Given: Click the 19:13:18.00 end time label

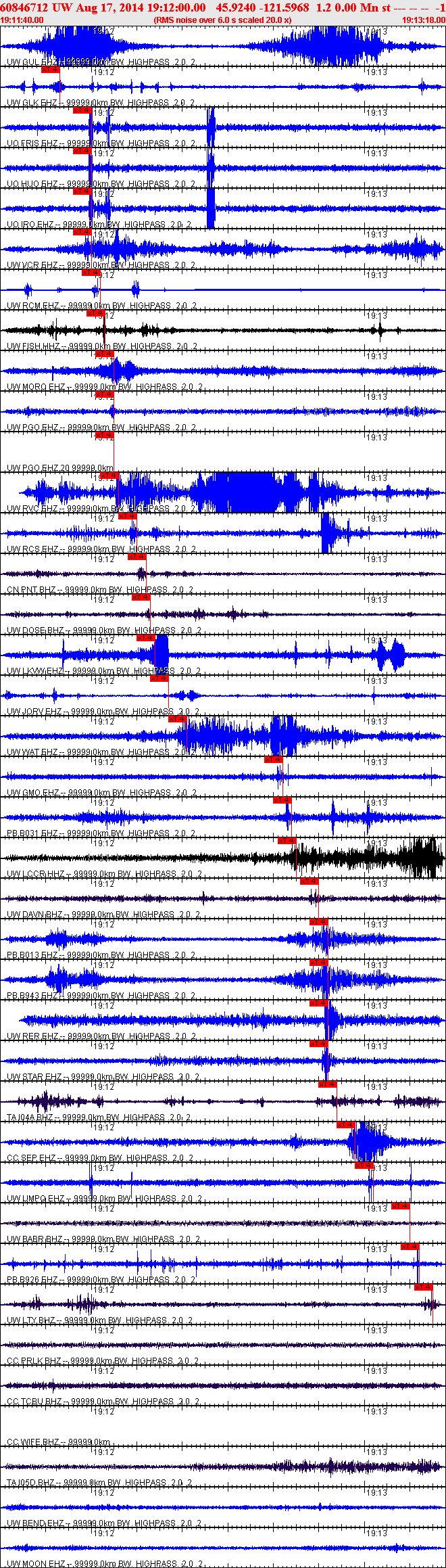Looking at the screenshot, I should (424, 20).
